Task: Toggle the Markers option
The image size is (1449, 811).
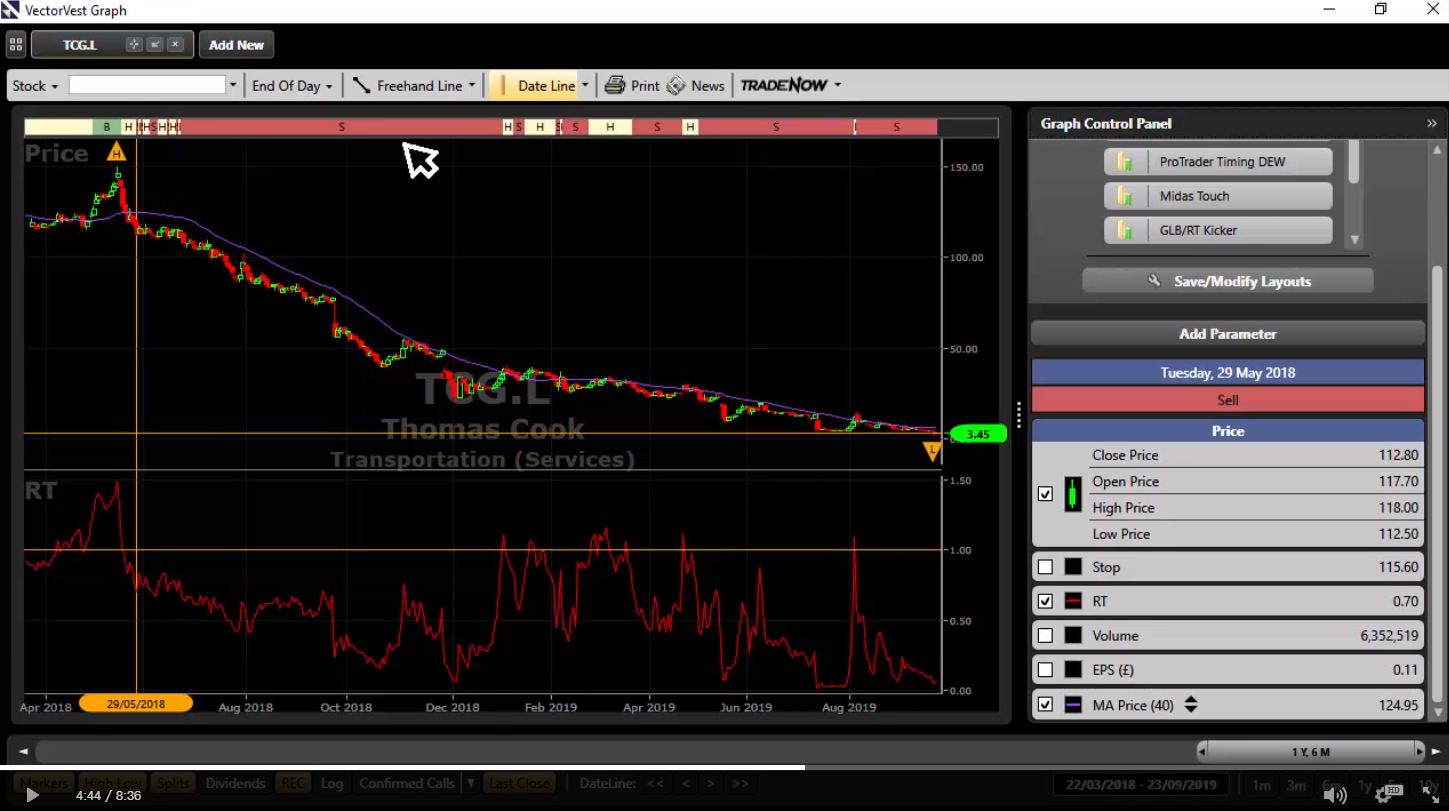Action: coord(45,783)
